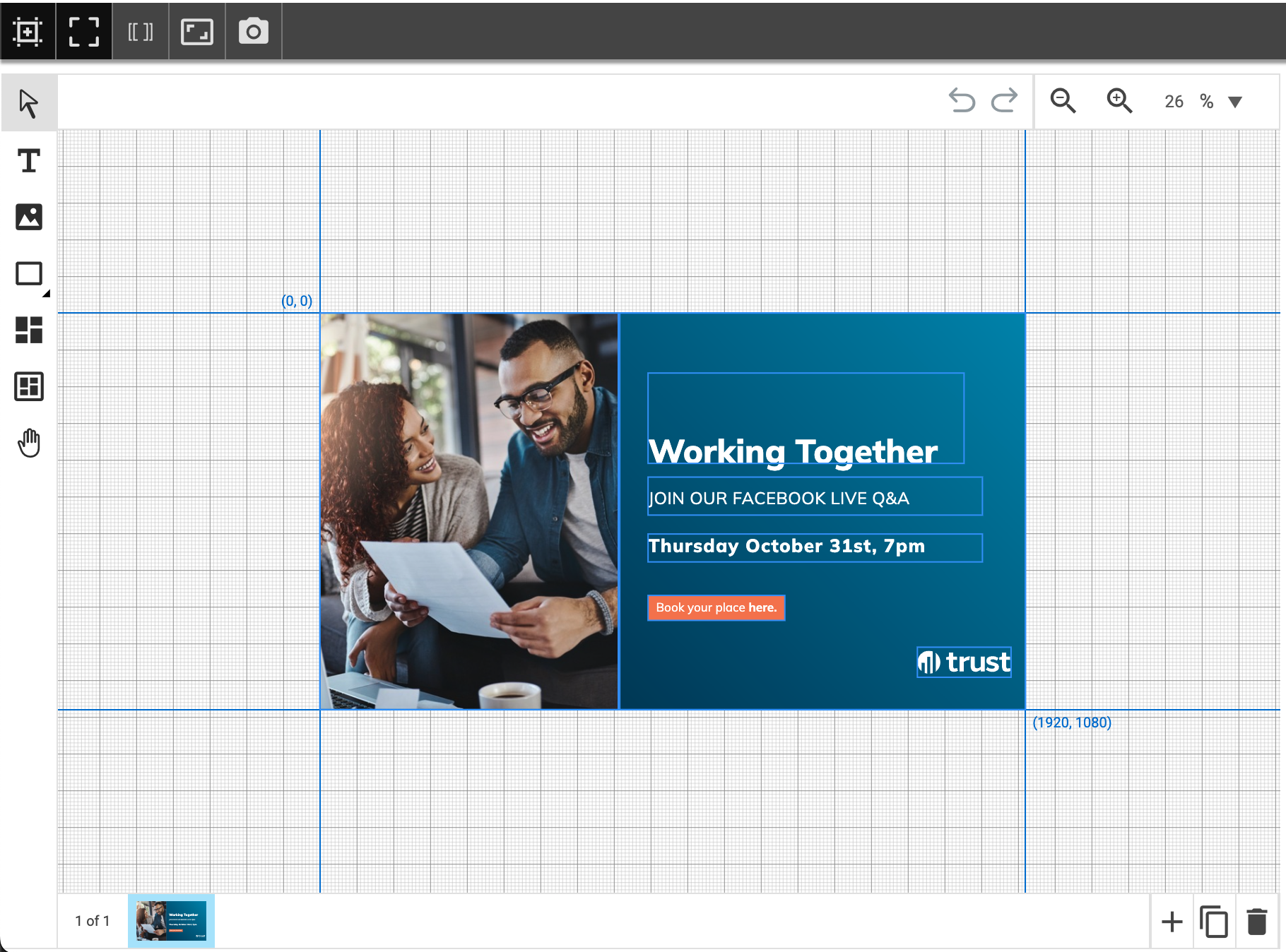Toggle the fullscreen corners button

83,31
